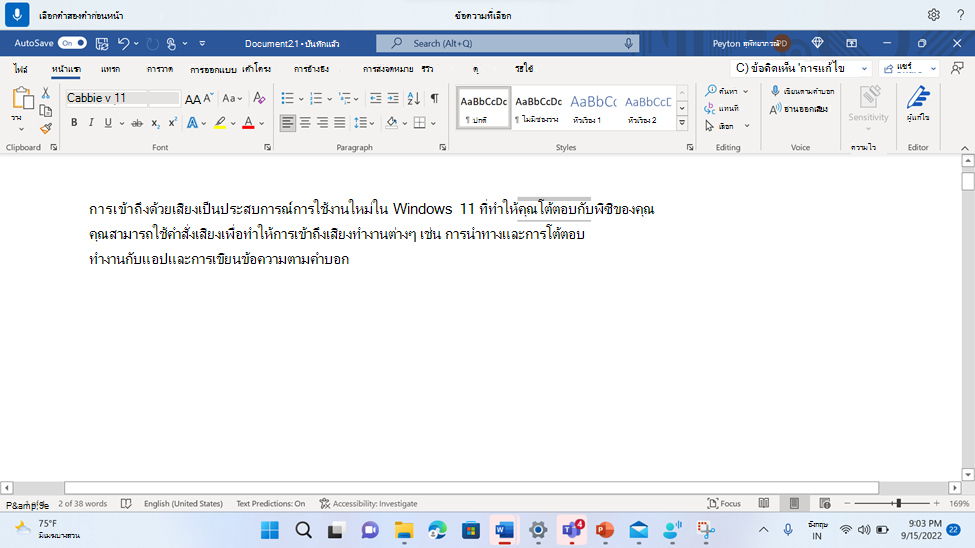Apply Heading 2 style
The width and height of the screenshot is (975, 548).
pyautogui.click(x=647, y=108)
